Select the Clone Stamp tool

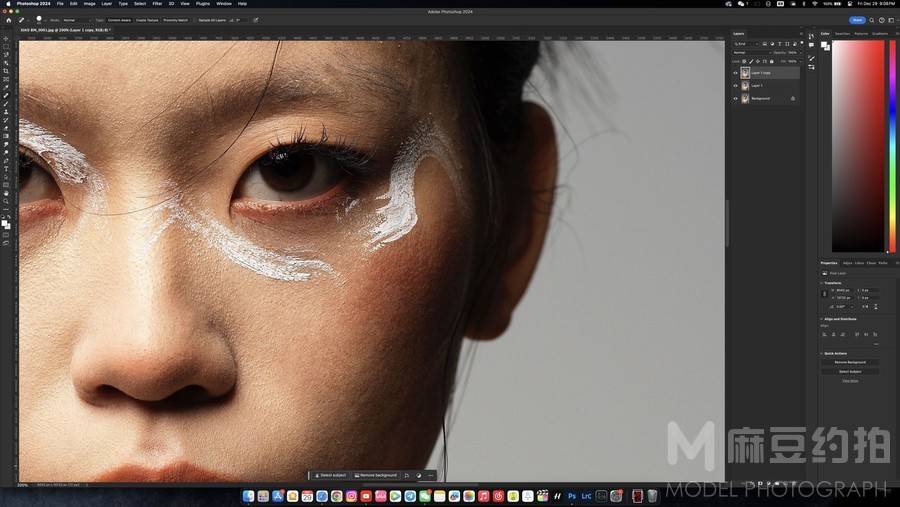[6, 112]
